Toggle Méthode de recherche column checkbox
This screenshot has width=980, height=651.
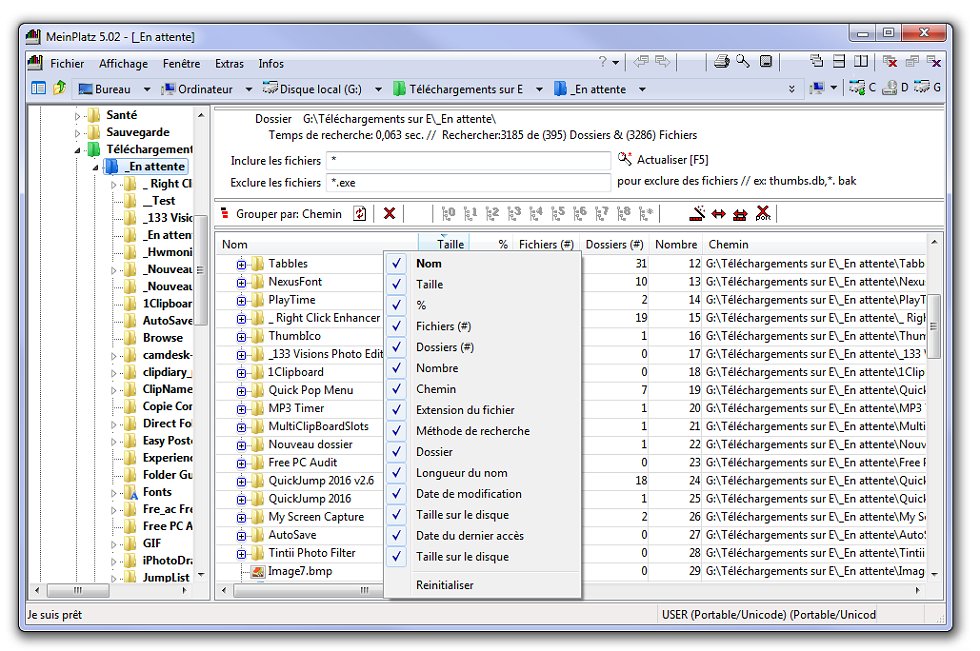(396, 430)
